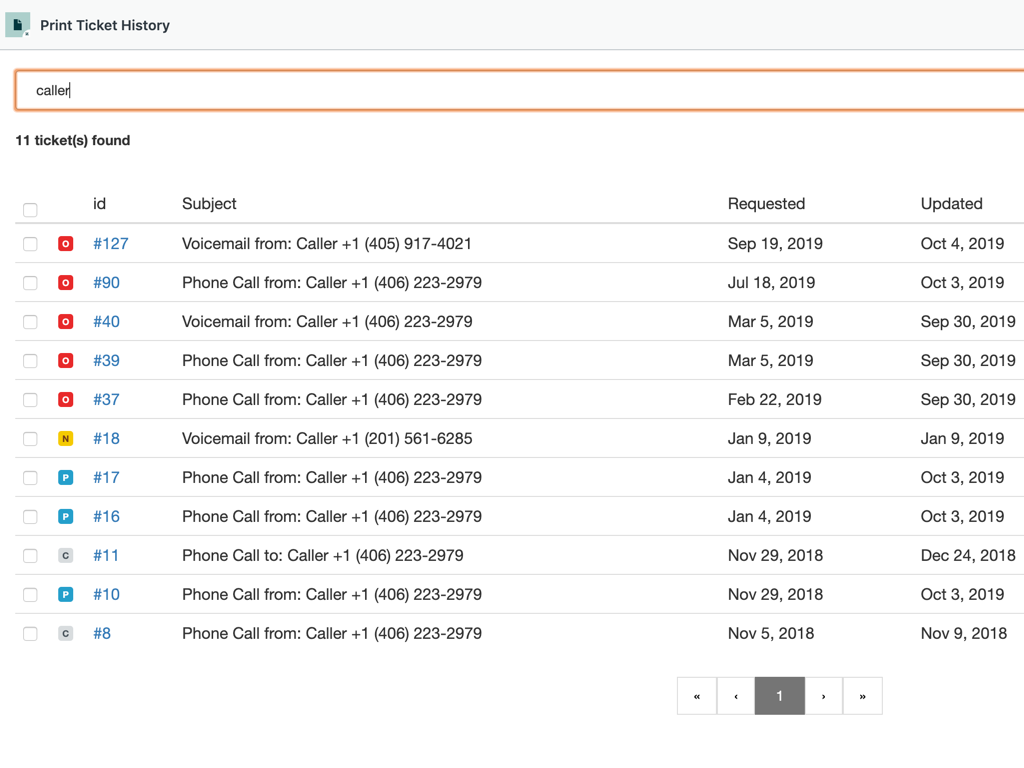
Task: Open ticket #90 via its ID link
Action: point(107,282)
